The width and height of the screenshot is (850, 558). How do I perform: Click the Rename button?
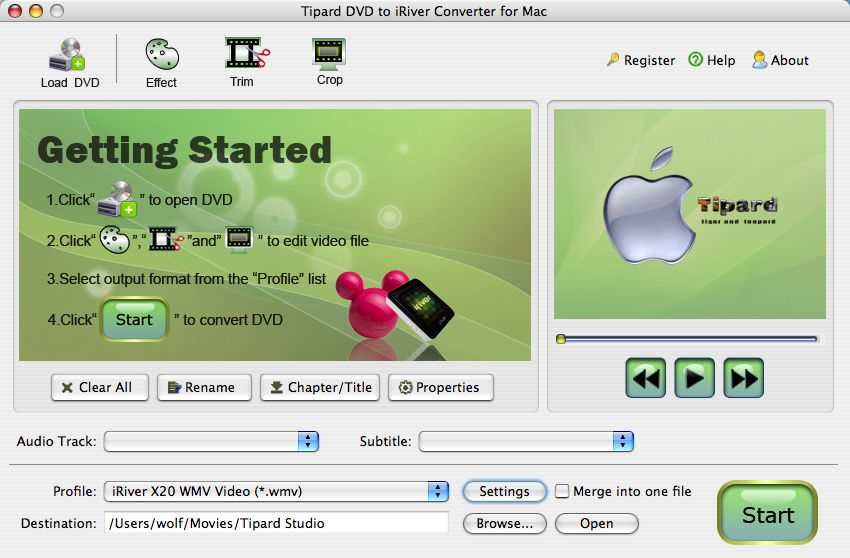[204, 387]
